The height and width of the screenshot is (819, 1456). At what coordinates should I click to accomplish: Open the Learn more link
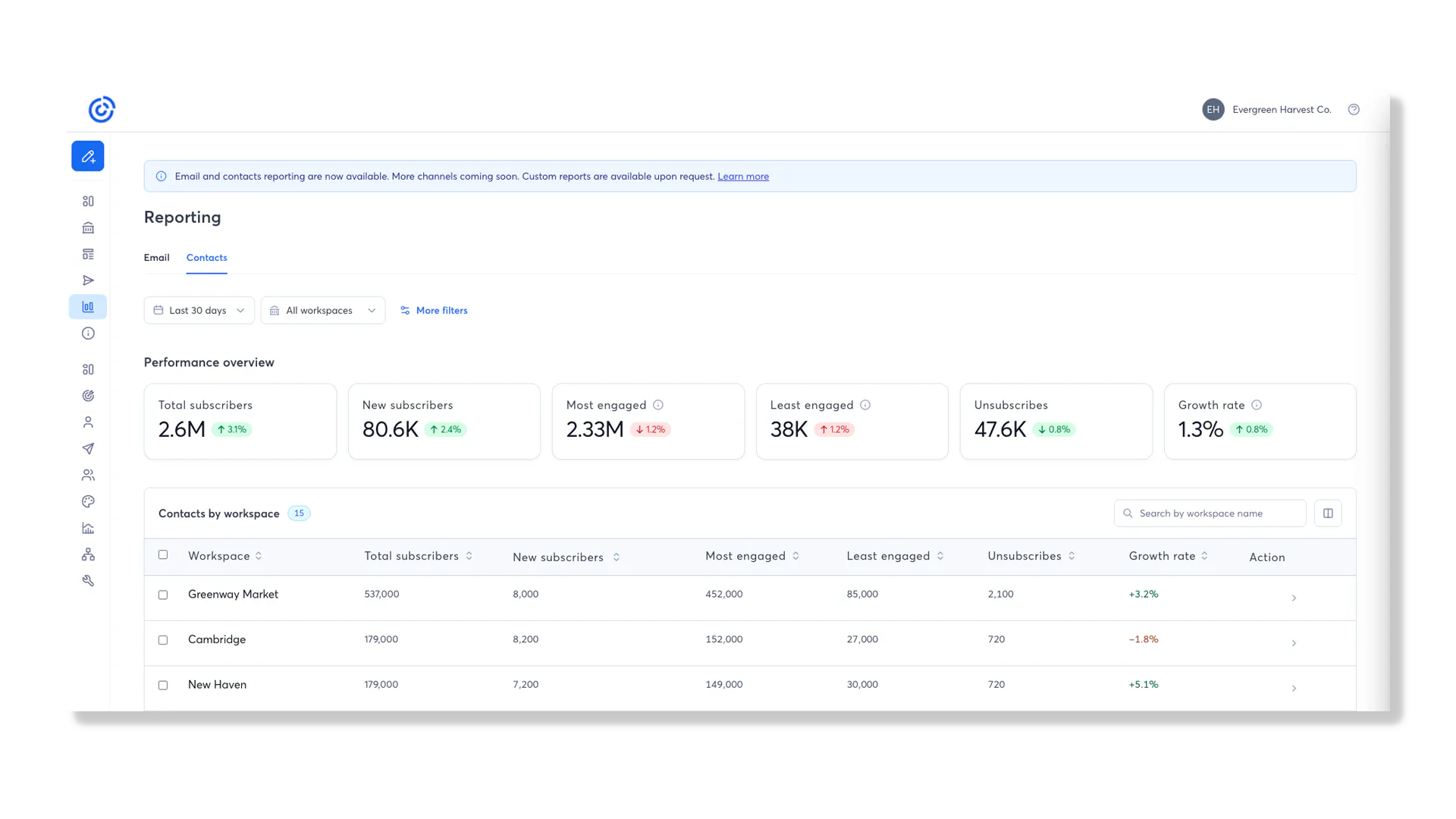[743, 177]
